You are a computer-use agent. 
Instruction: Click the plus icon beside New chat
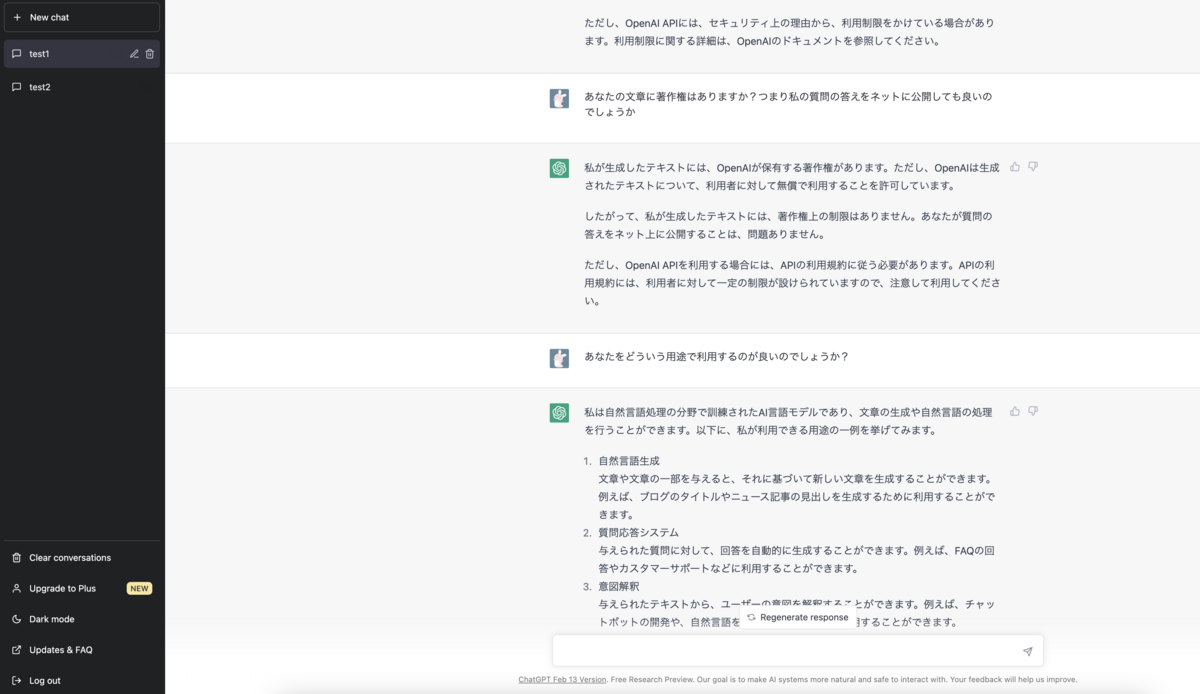17,17
